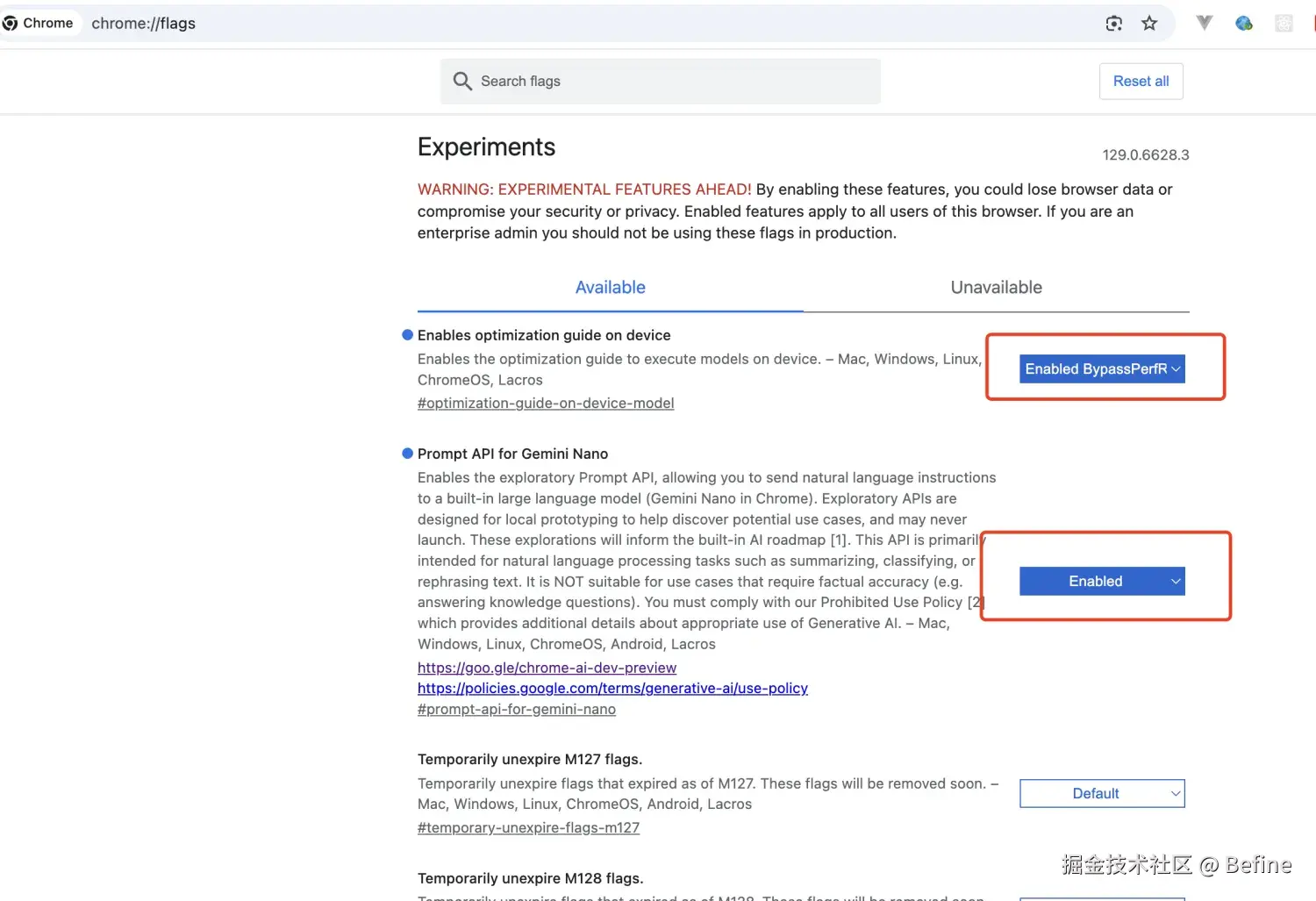
Task: Expand the Default dropdown for M127 flags
Action: [x=1102, y=794]
